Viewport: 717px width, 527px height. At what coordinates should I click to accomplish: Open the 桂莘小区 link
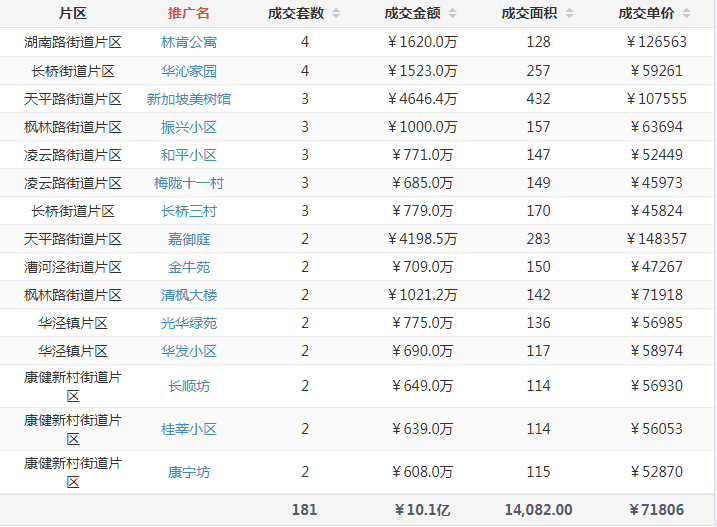coord(189,430)
